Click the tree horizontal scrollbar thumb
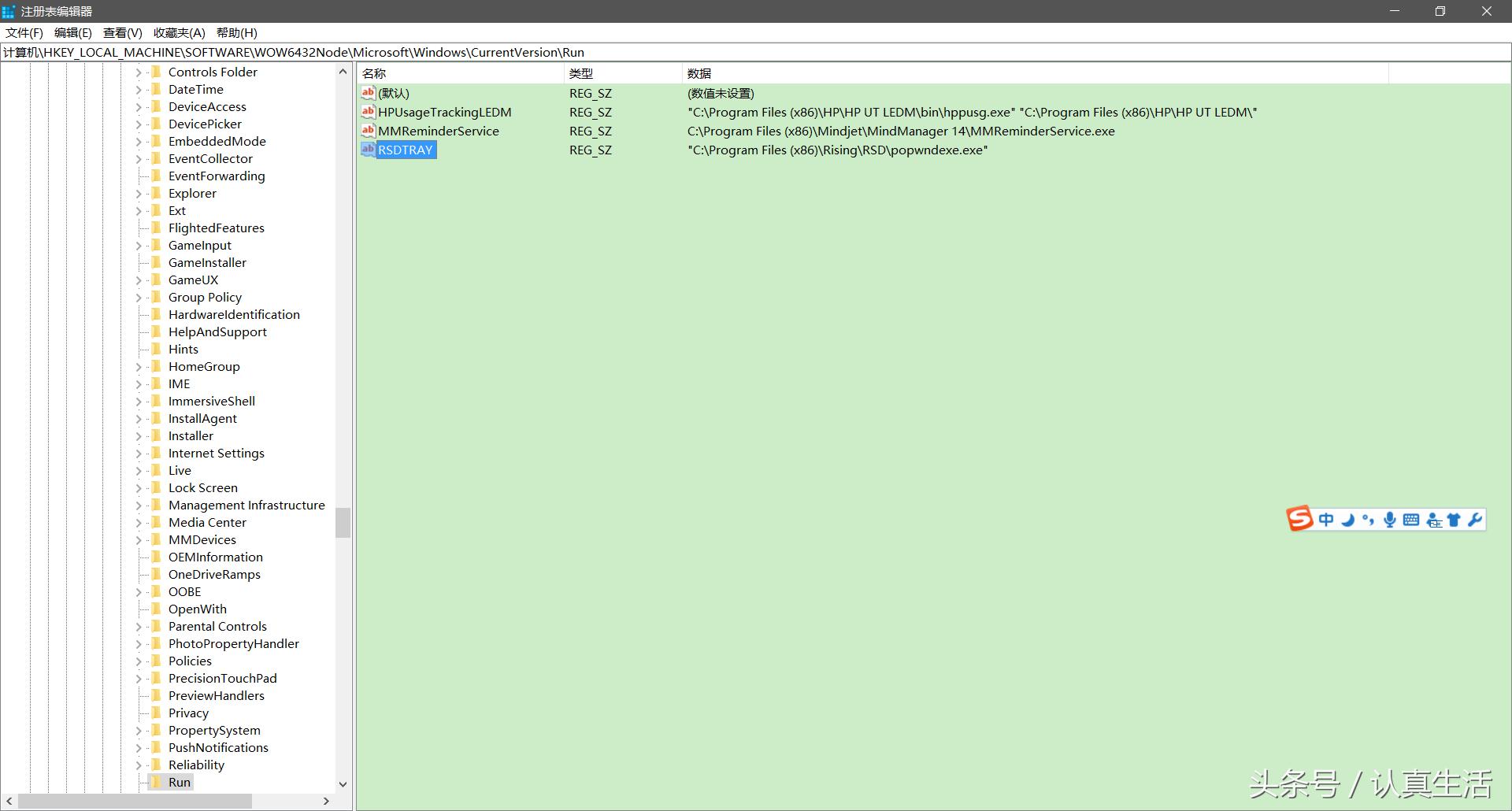 pos(135,801)
